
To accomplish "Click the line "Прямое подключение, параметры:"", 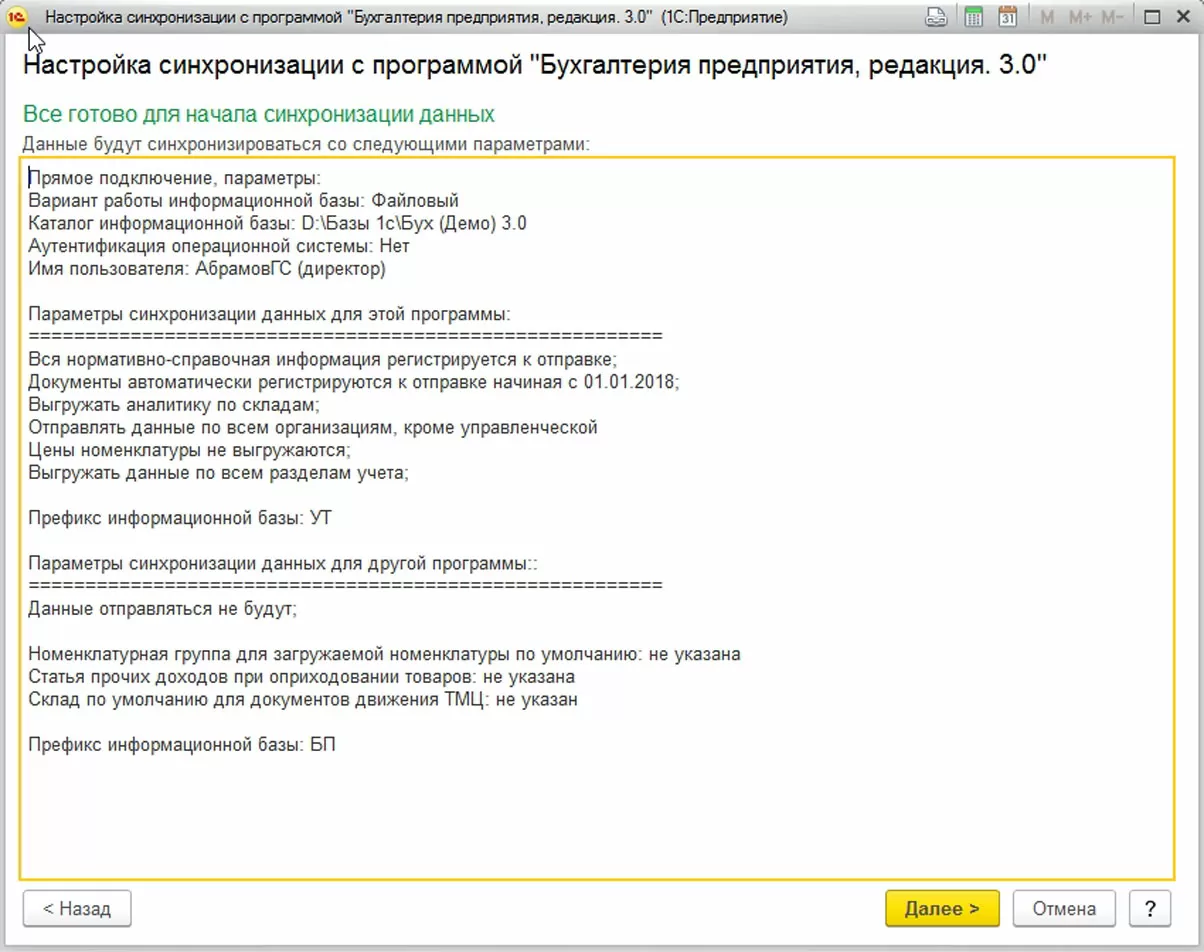I will 174,179.
